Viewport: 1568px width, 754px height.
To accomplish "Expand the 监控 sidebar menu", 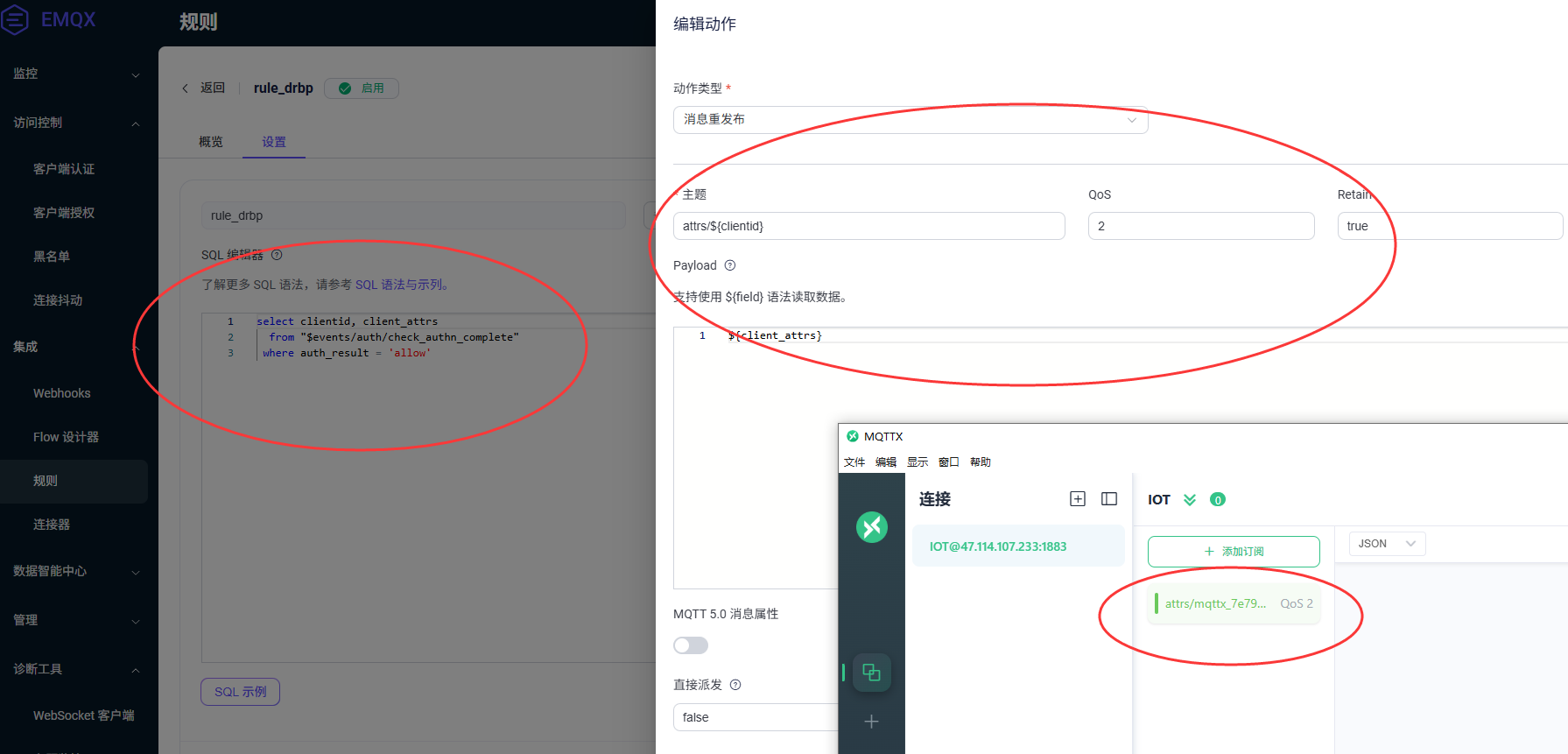I will coord(74,74).
